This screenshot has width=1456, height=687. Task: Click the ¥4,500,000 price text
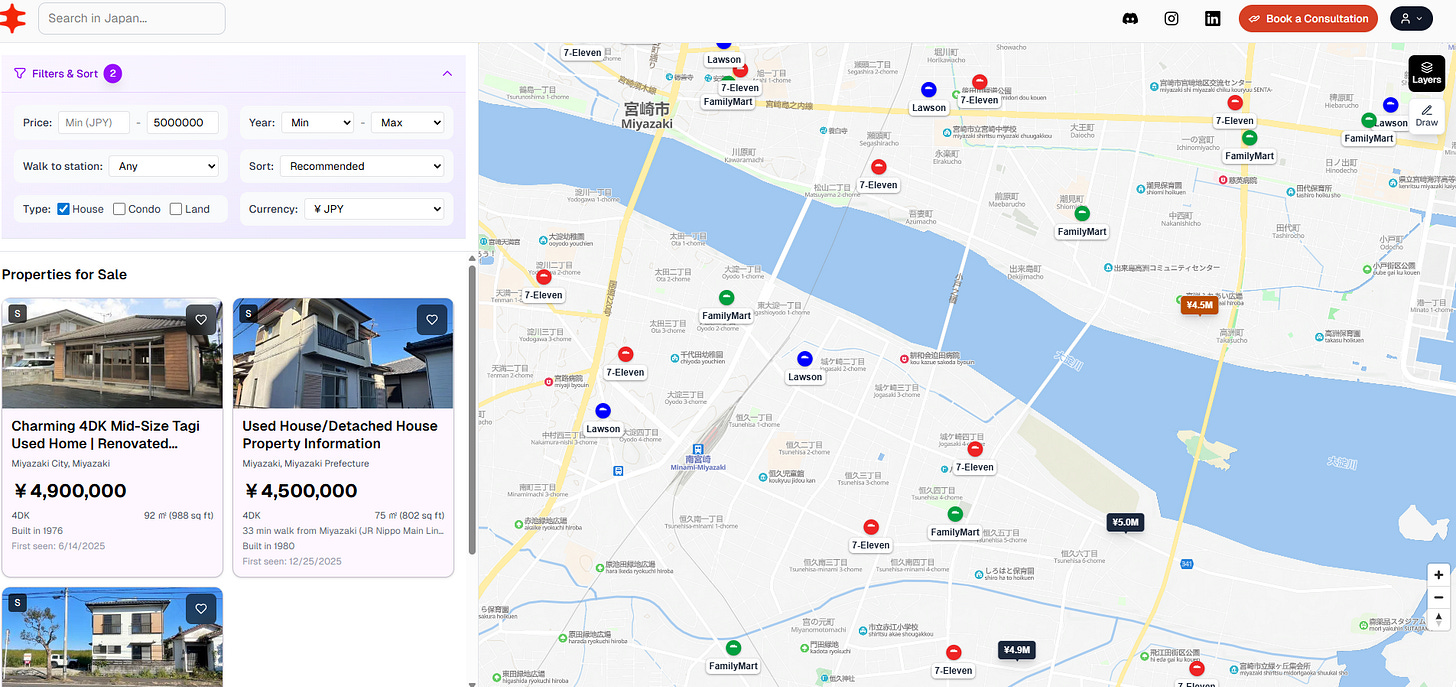[300, 491]
